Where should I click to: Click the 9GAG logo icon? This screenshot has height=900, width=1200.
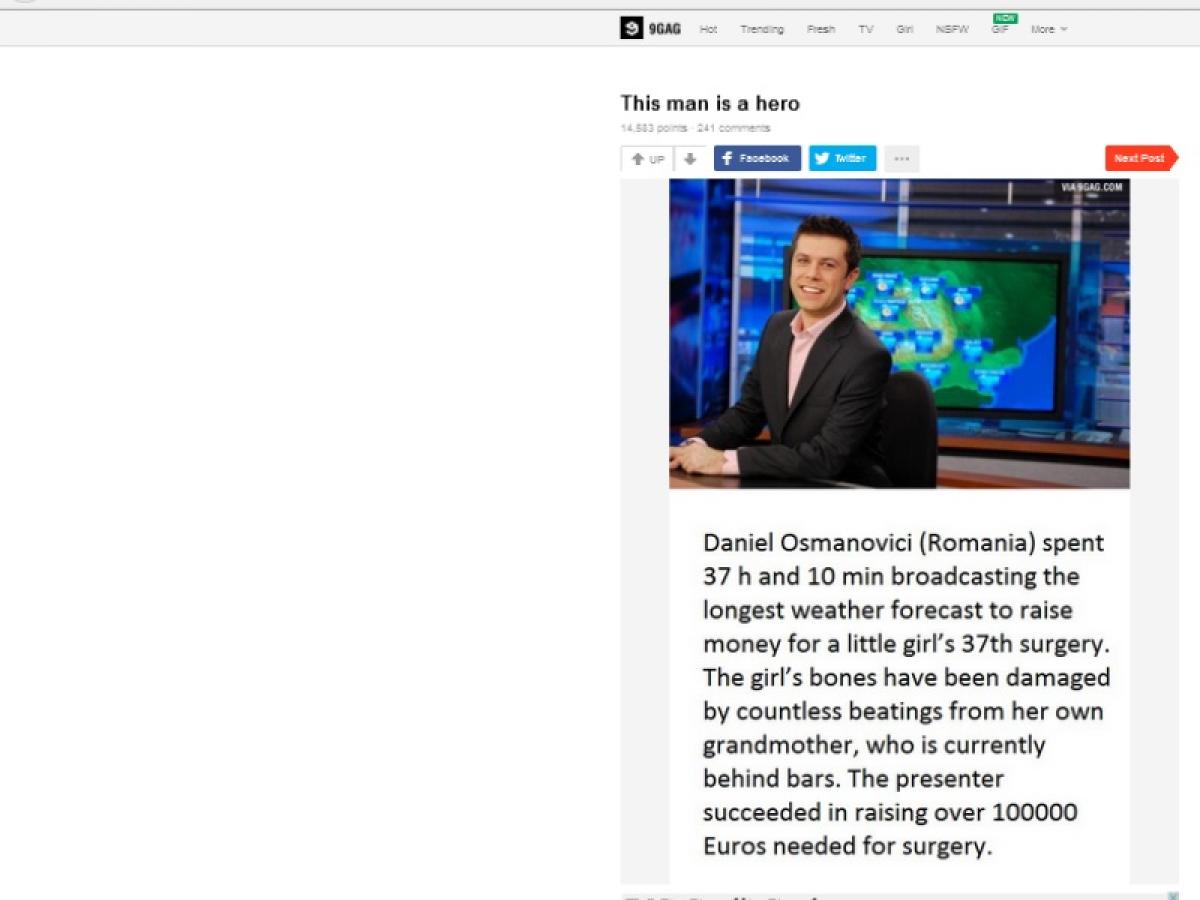click(631, 28)
